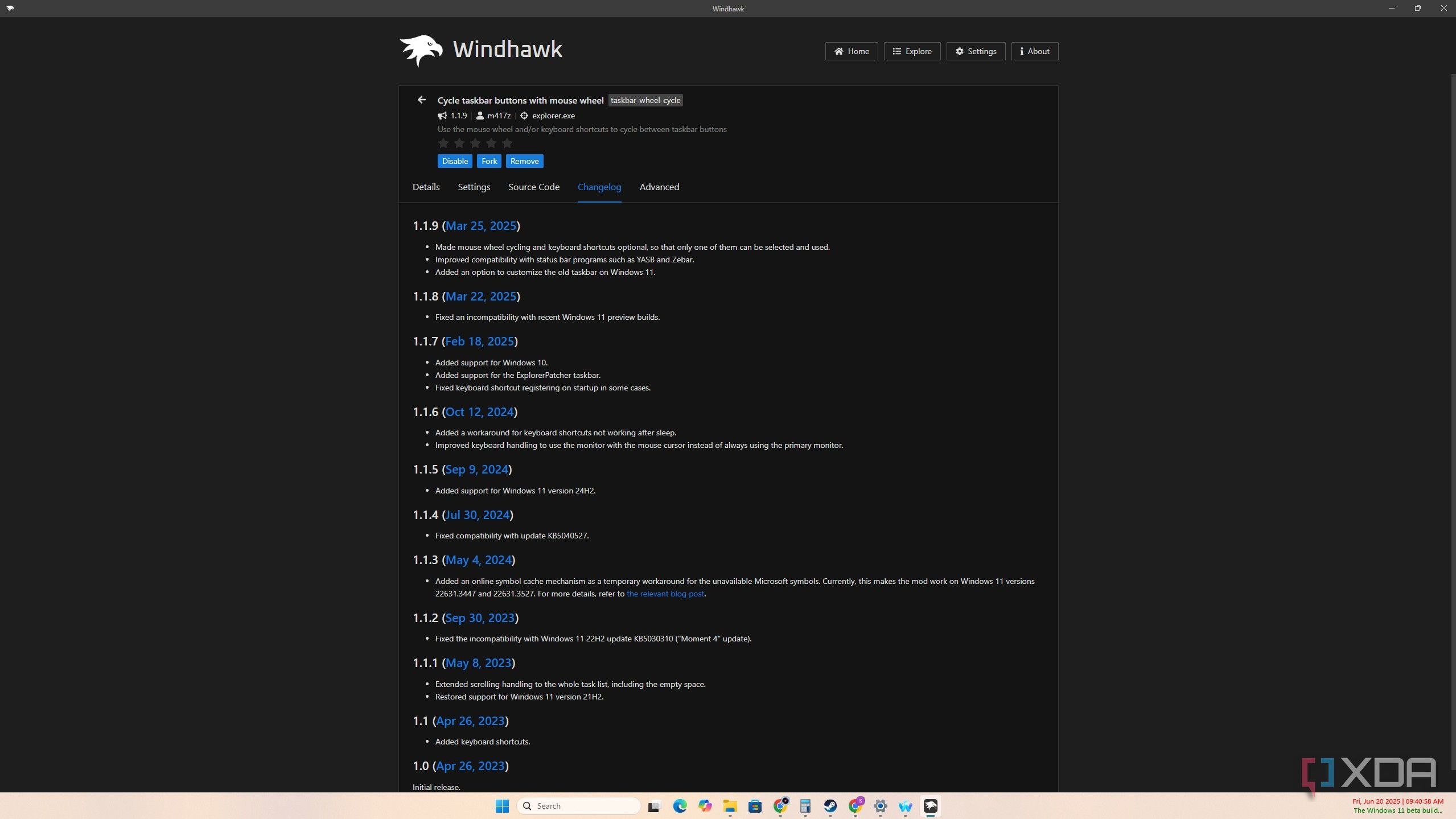
Task: Switch to the Details tab
Action: pos(426,187)
